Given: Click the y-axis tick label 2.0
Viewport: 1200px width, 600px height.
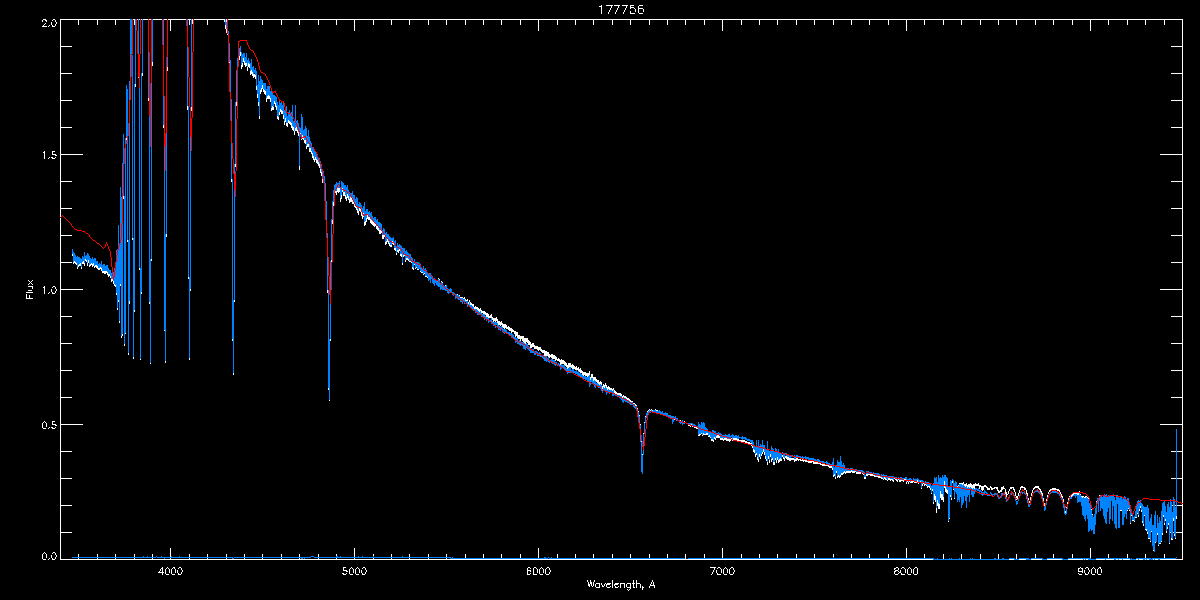Looking at the screenshot, I should point(48,21).
